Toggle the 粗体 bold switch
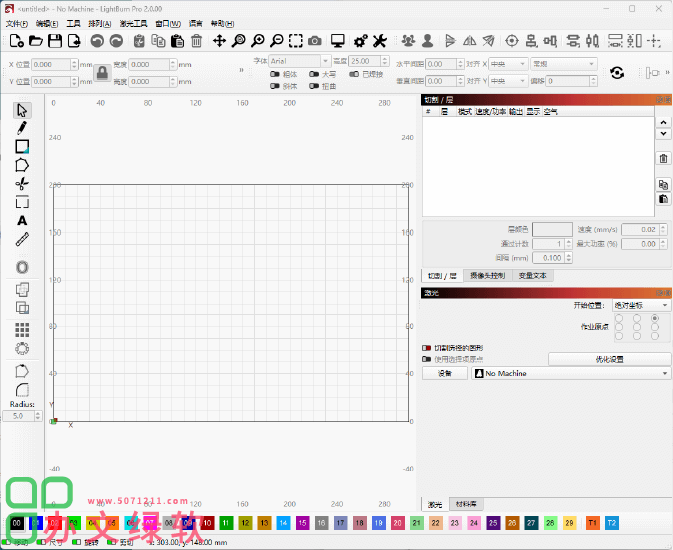 275,74
